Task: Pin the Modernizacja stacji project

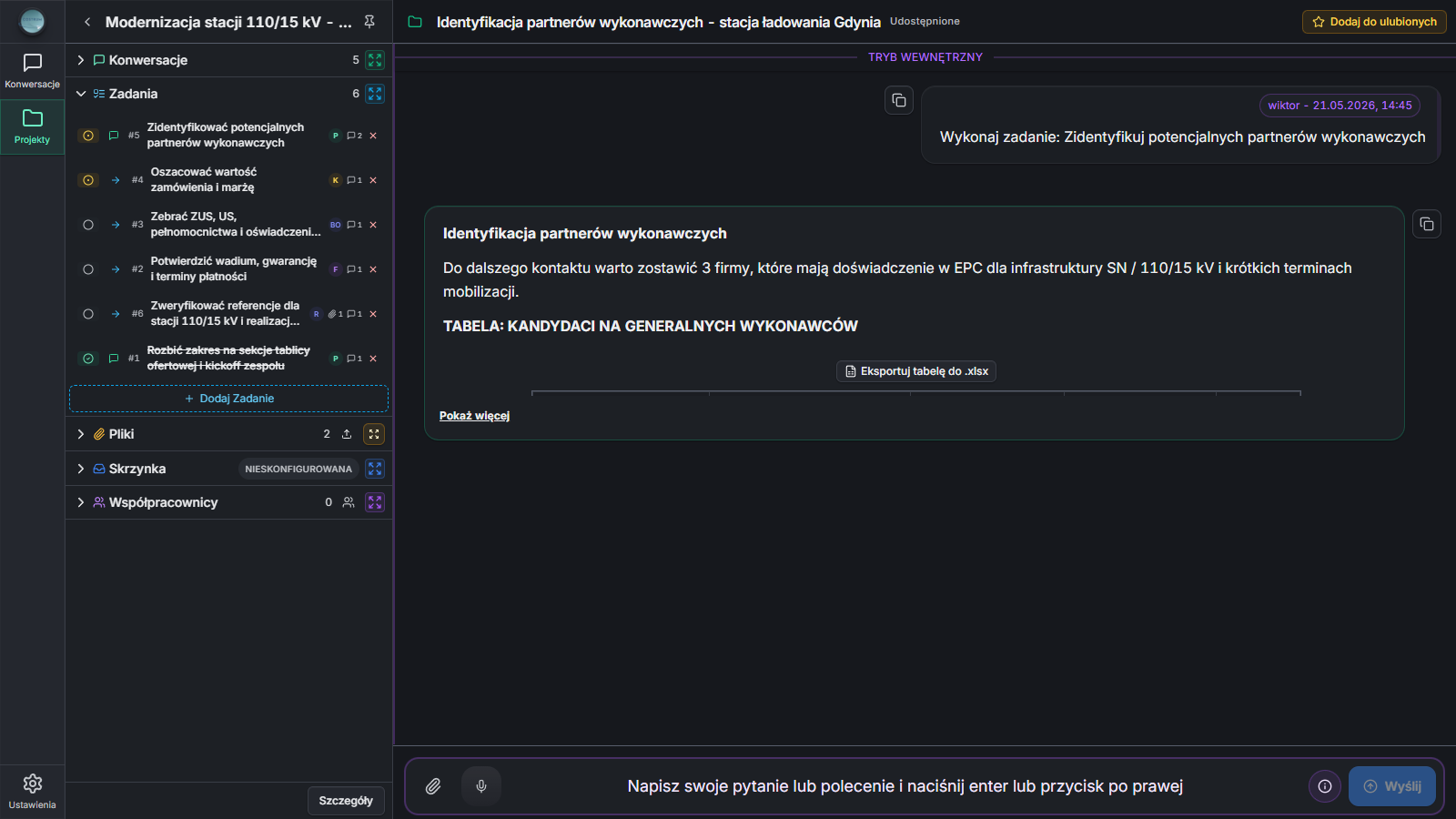Action: pyautogui.click(x=369, y=22)
